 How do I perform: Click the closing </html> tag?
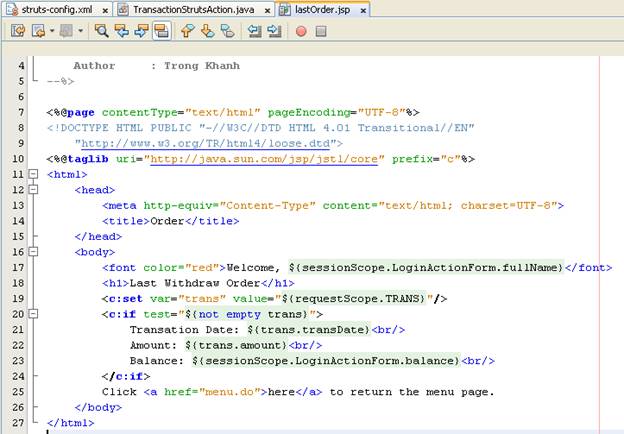tap(70, 423)
